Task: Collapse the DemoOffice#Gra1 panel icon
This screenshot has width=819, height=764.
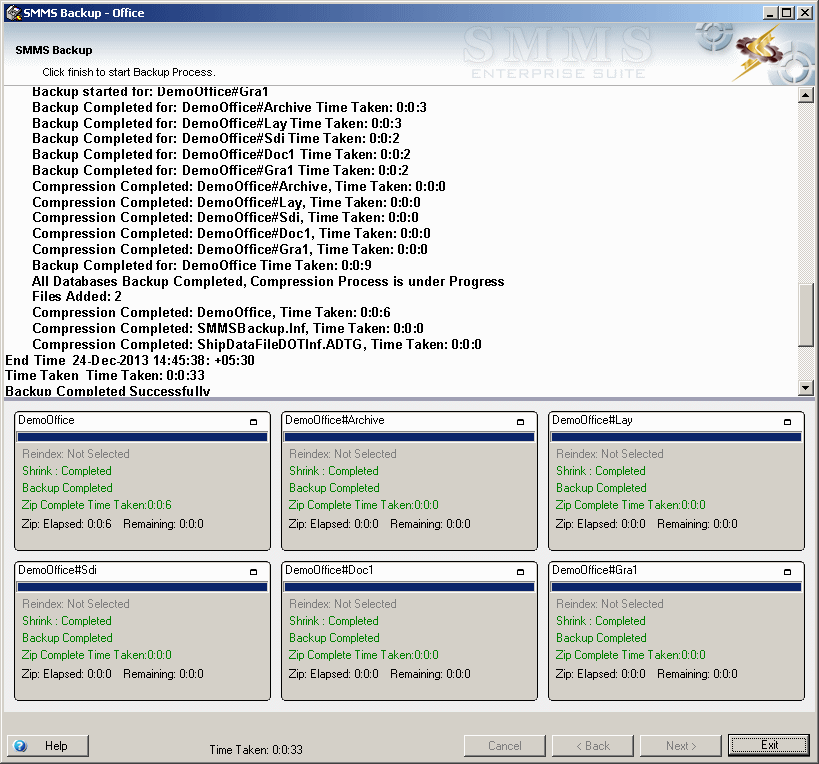Action: (787, 572)
